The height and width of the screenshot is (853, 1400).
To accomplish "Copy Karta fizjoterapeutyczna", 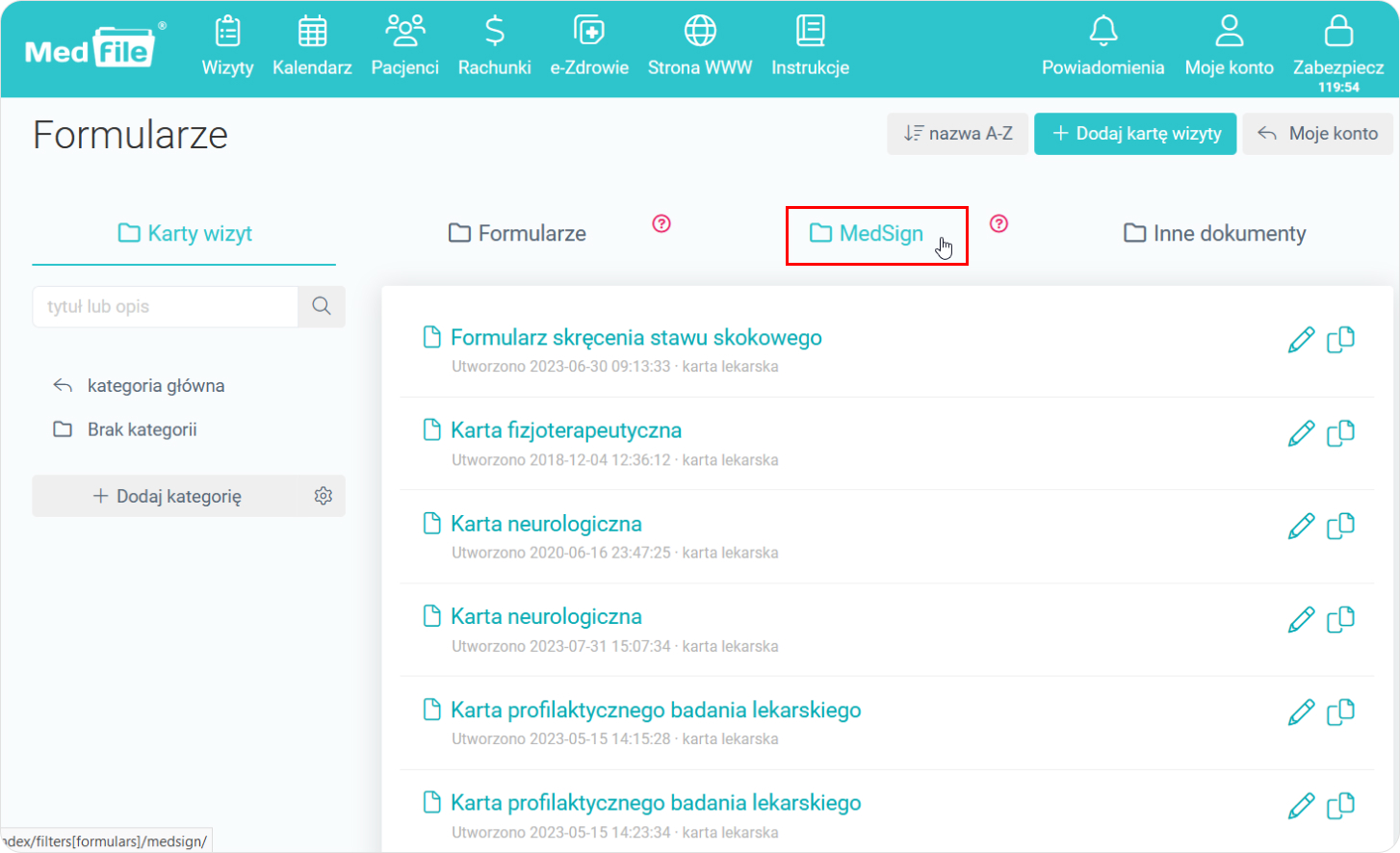I will 1340,433.
